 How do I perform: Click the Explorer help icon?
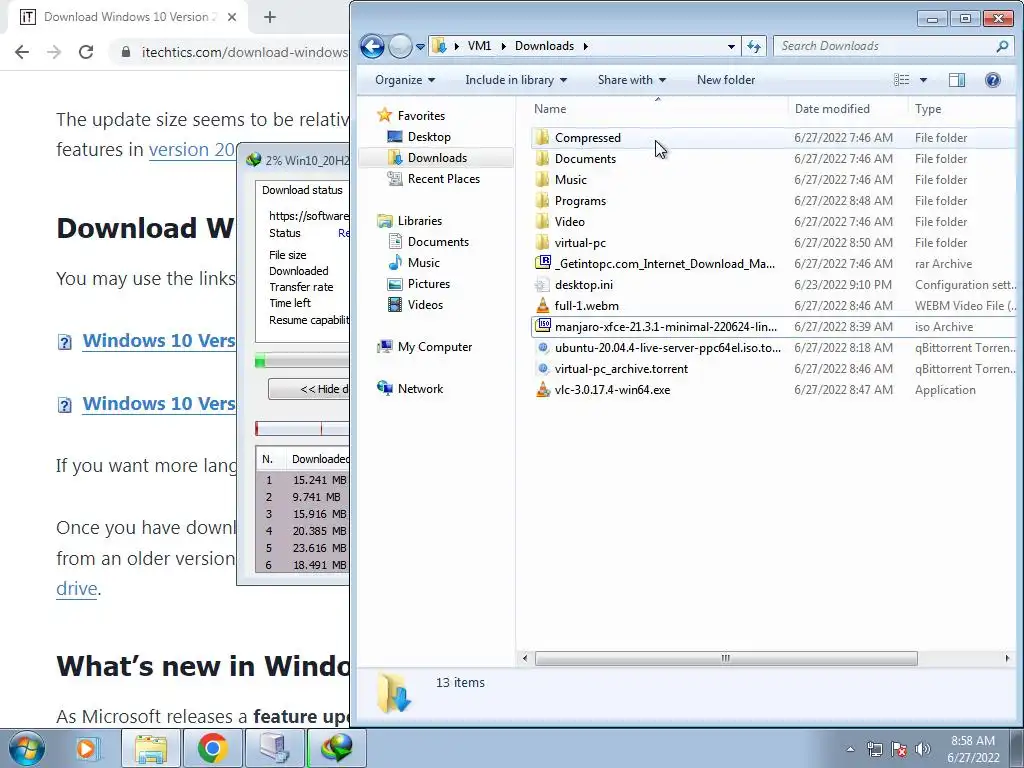[993, 80]
